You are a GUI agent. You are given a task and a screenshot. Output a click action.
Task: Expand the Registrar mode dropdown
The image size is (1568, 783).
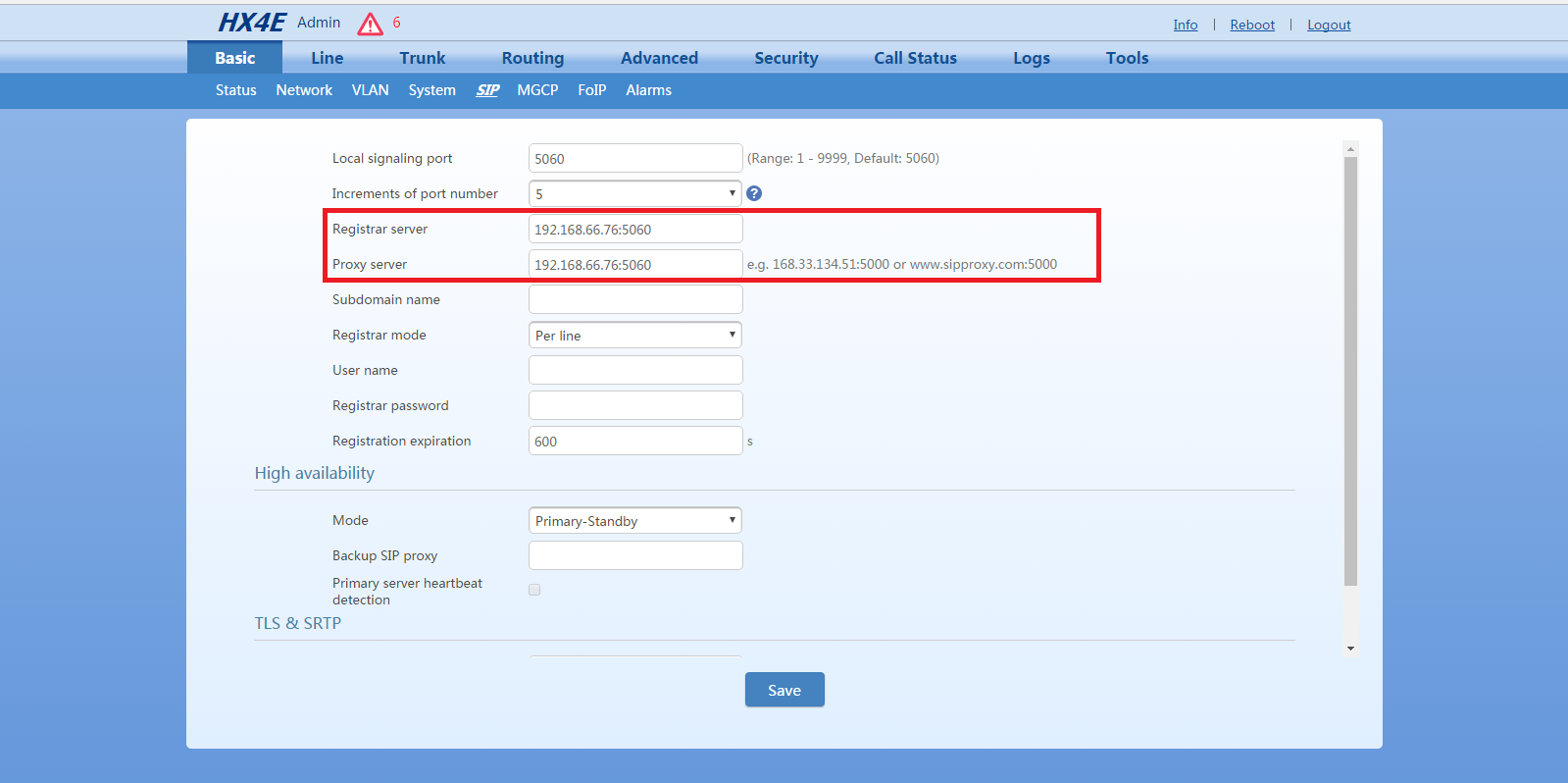(634, 335)
